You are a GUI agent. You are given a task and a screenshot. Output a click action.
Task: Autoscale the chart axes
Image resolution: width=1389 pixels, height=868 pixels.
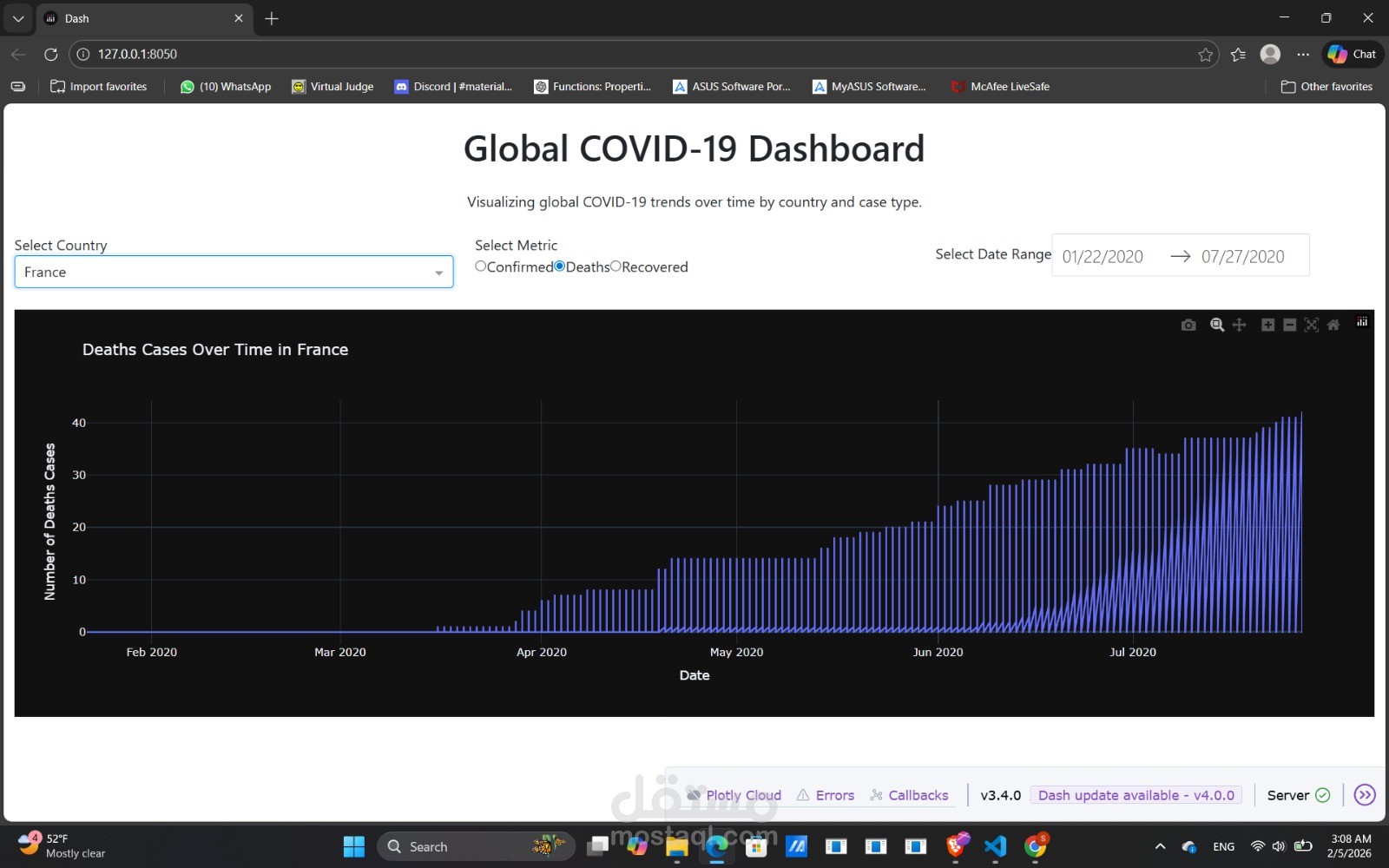1311,324
